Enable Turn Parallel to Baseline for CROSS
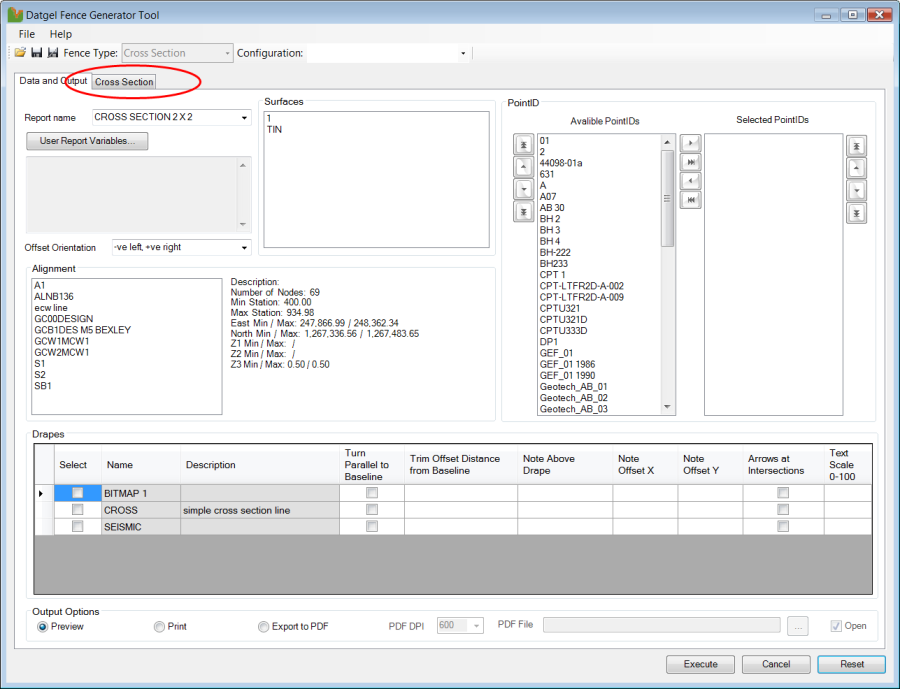Viewport: 900px width, 689px height. (x=372, y=510)
